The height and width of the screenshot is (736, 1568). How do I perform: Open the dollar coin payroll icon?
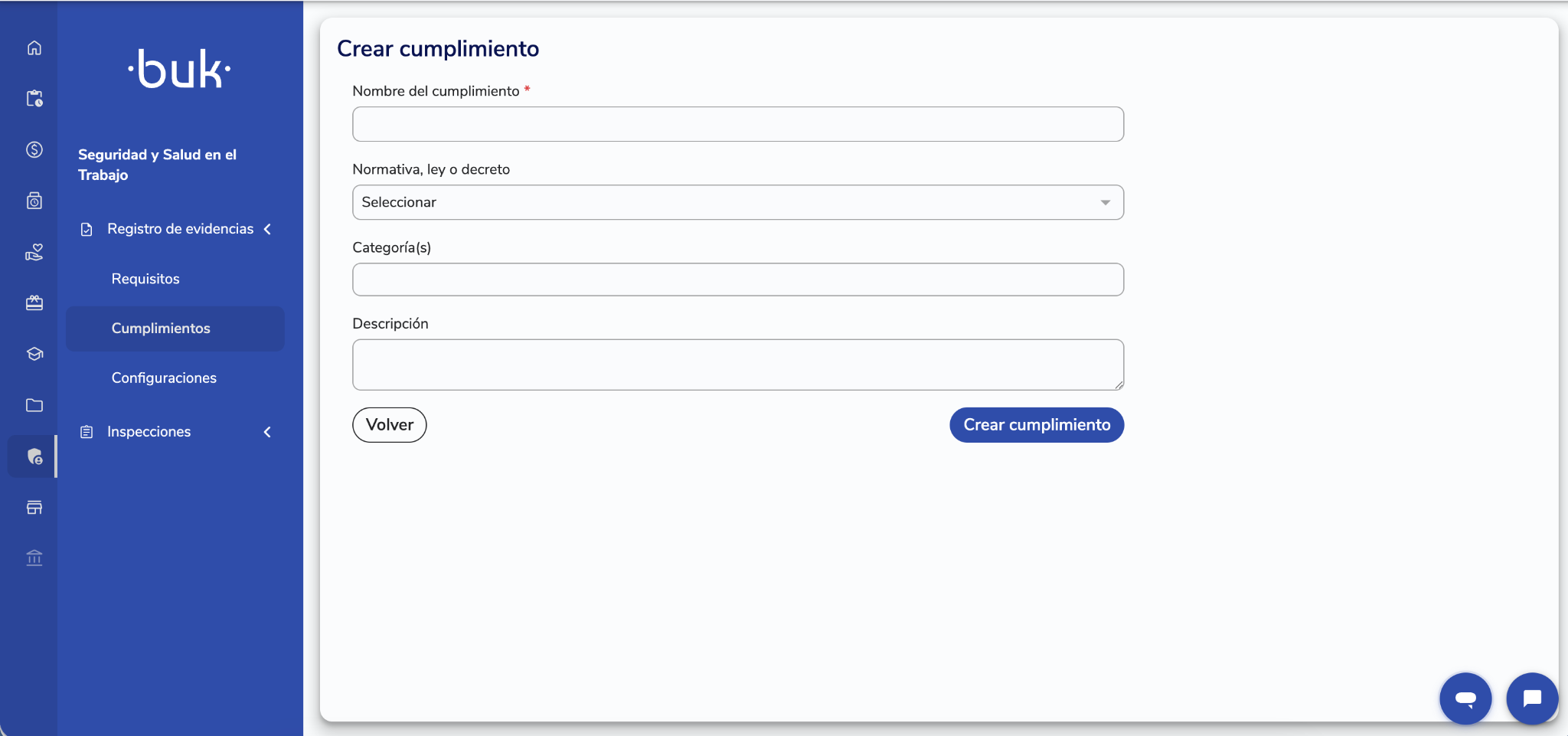point(34,149)
